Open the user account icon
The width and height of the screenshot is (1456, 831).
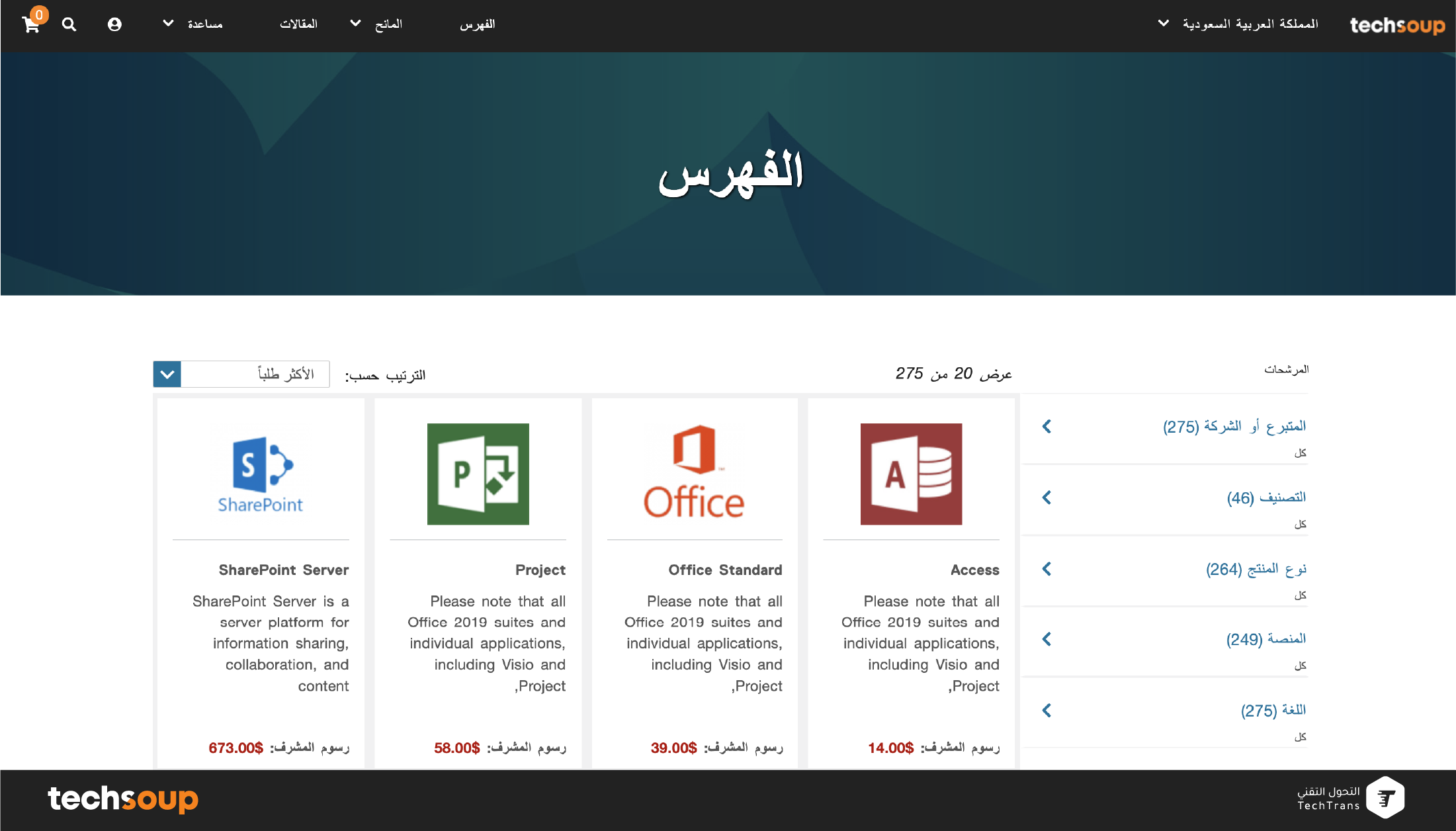click(x=114, y=24)
